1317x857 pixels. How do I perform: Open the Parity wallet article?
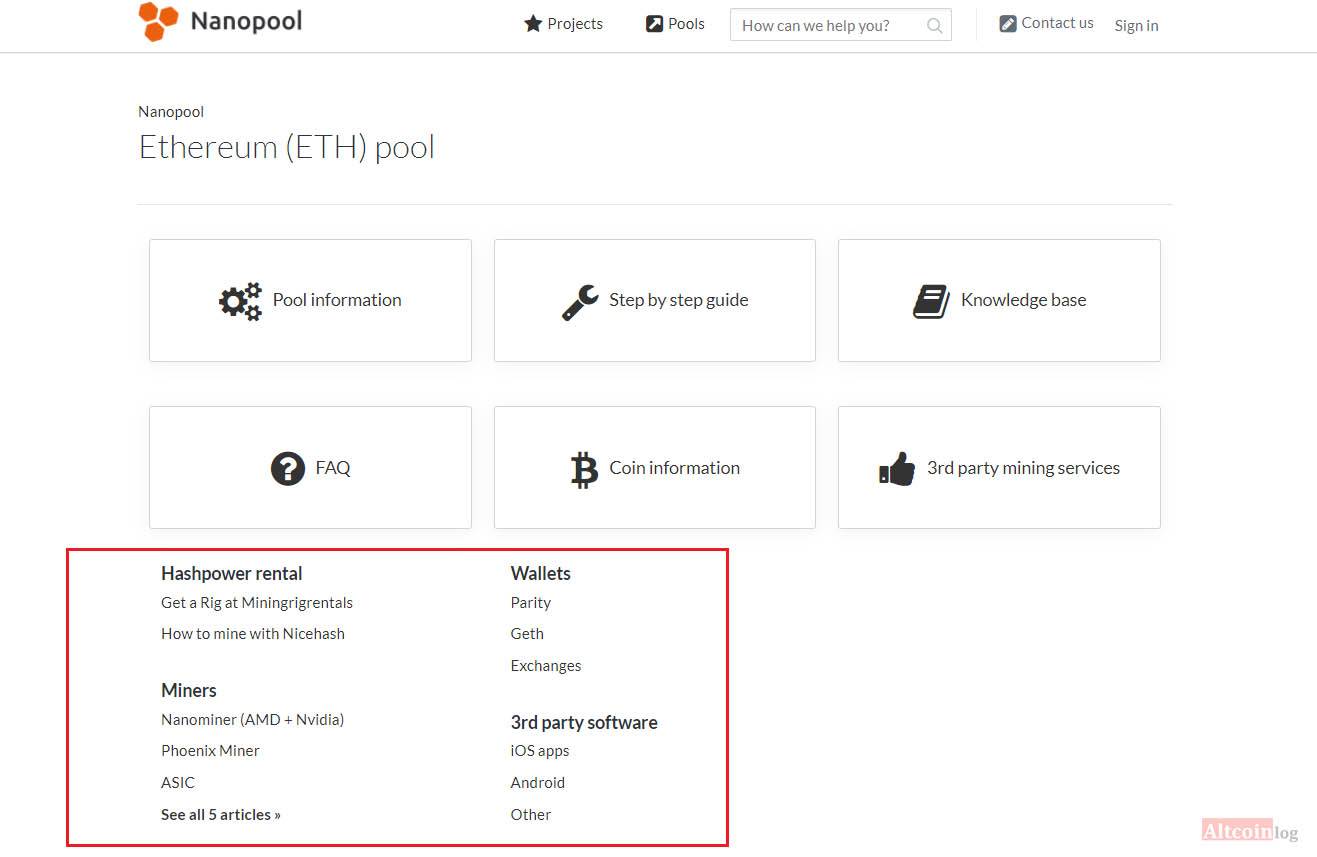coord(531,603)
